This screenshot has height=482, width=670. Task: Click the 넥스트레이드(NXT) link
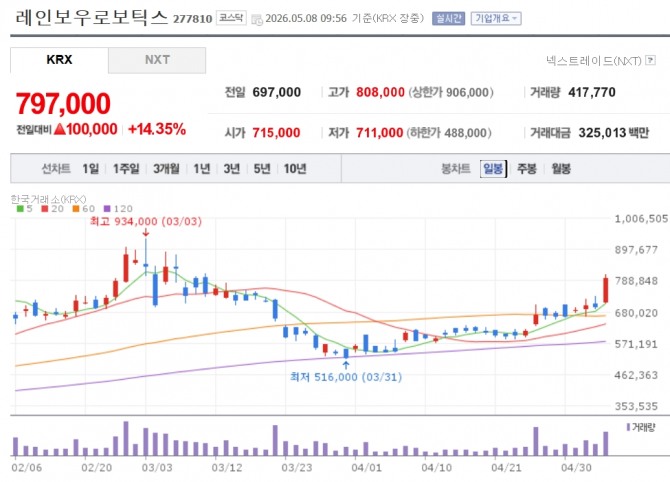click(594, 61)
